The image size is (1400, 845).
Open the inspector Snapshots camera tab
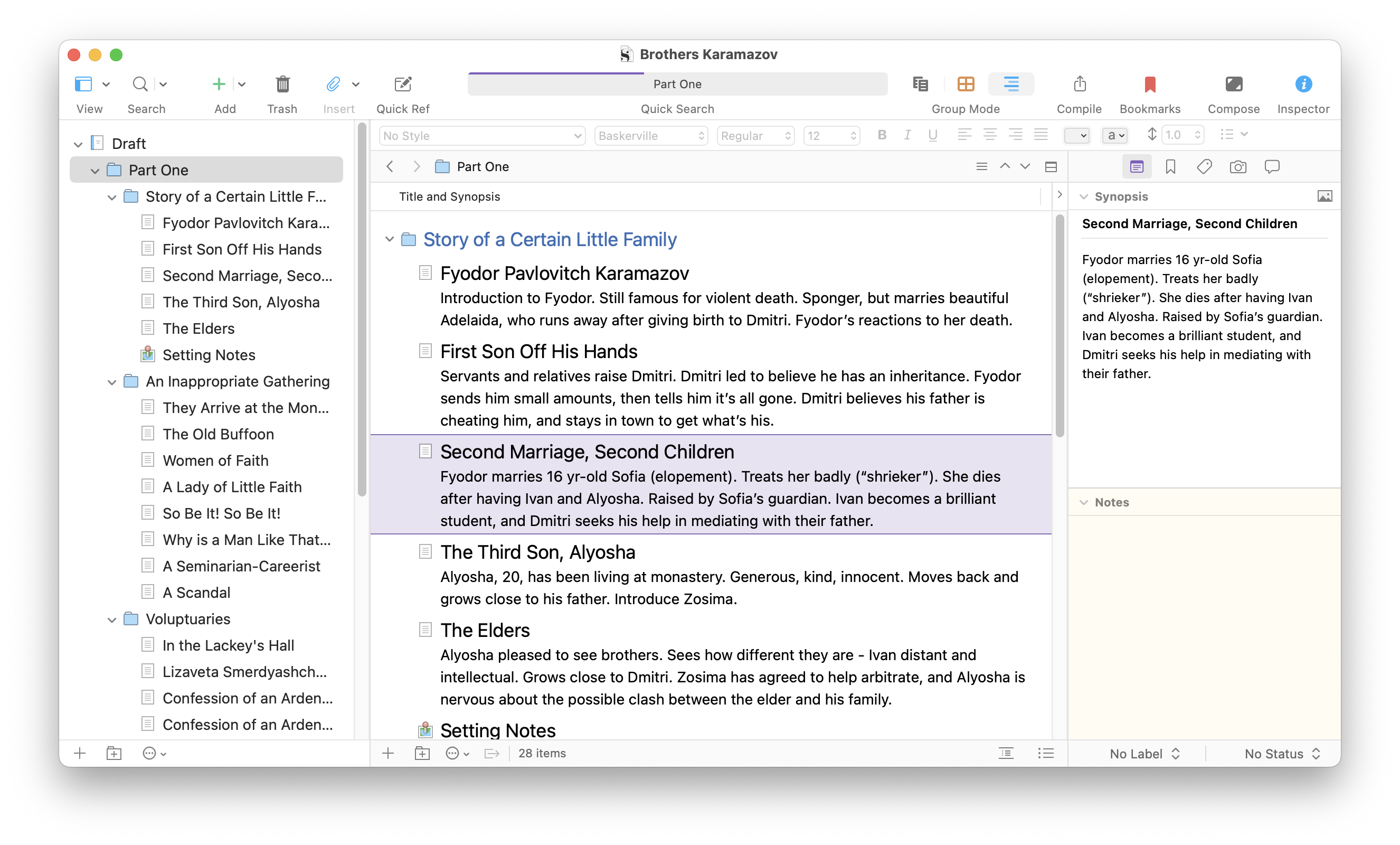(x=1237, y=167)
